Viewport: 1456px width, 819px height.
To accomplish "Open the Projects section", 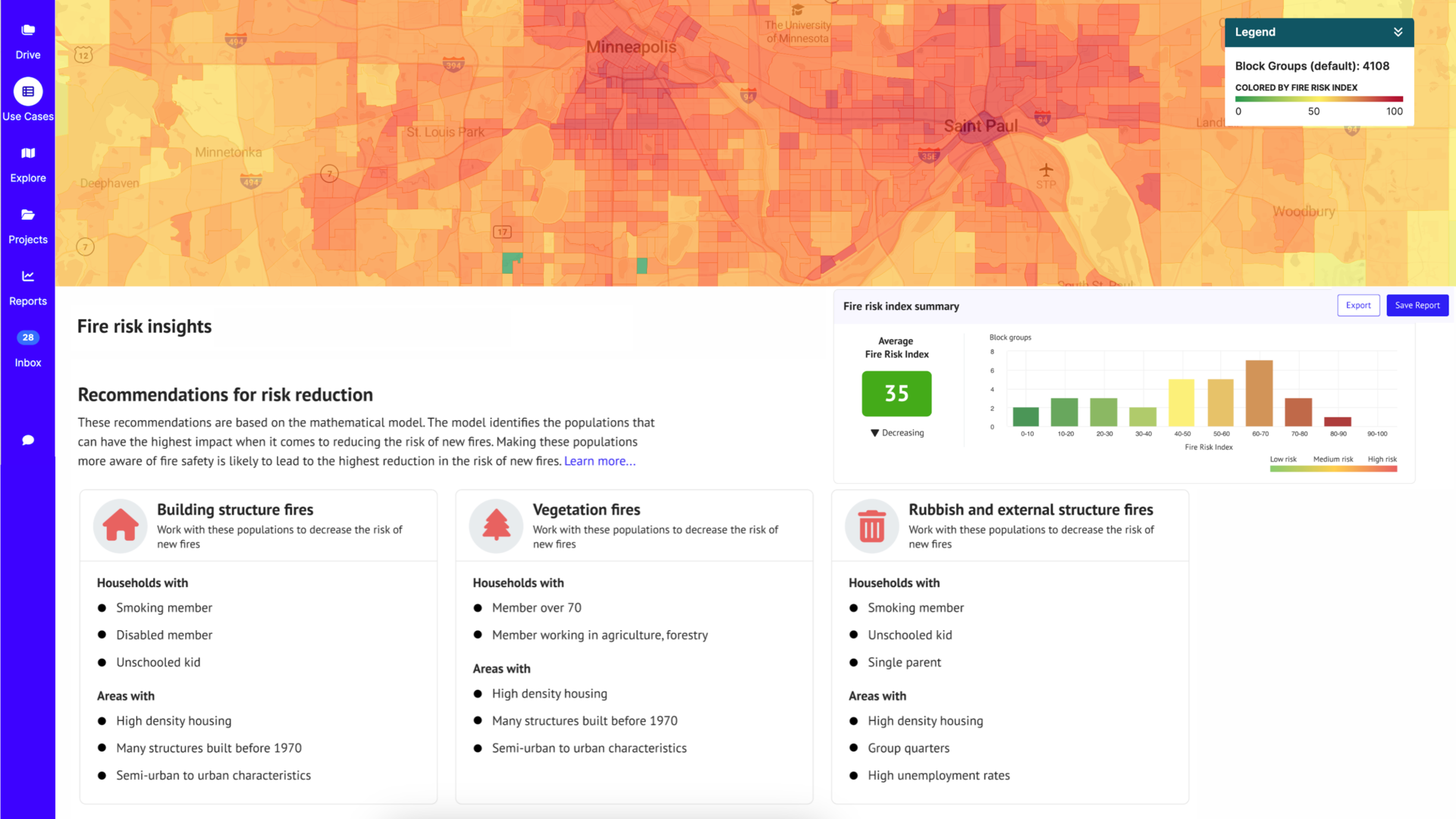I will (27, 224).
